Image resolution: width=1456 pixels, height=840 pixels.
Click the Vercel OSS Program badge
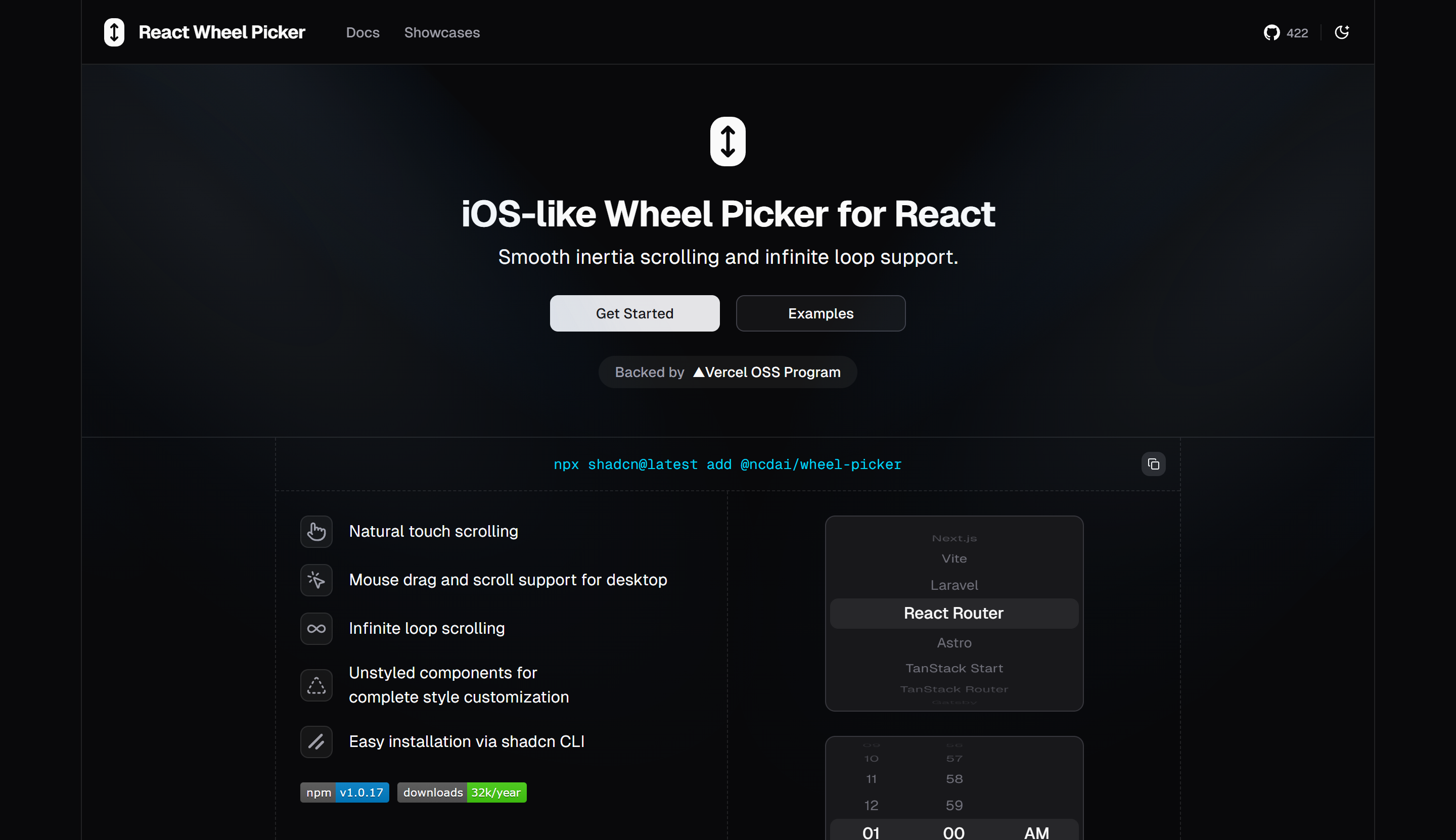click(727, 371)
